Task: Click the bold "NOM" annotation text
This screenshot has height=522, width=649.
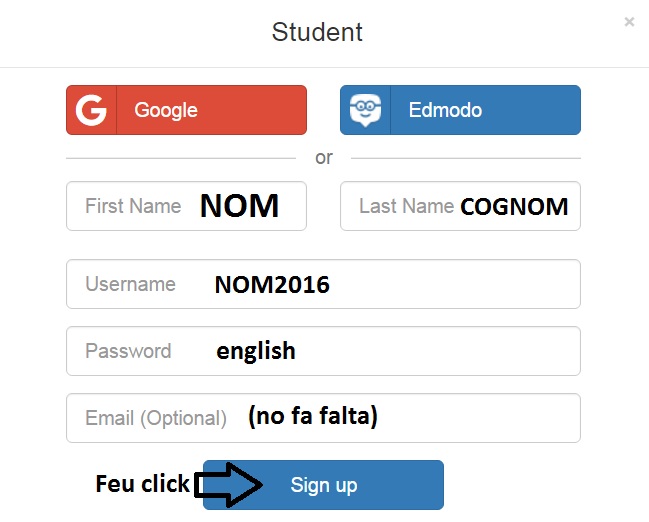Action: tap(239, 206)
